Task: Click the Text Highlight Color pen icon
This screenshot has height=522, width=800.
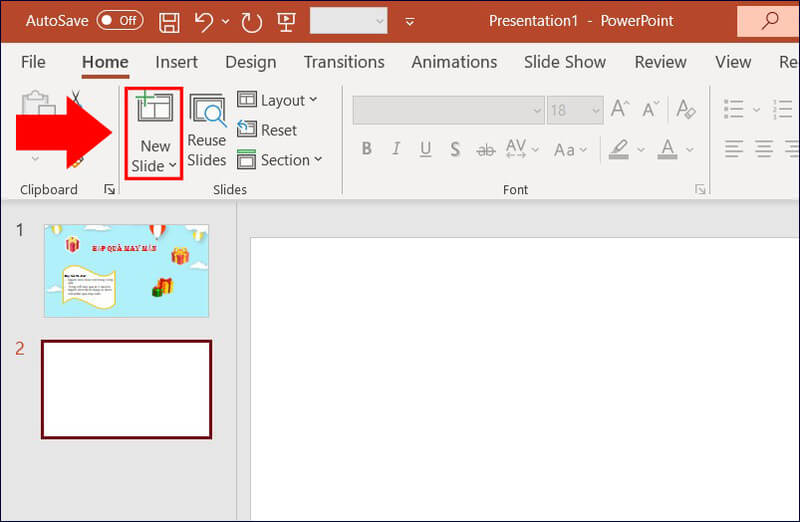Action: pos(619,149)
